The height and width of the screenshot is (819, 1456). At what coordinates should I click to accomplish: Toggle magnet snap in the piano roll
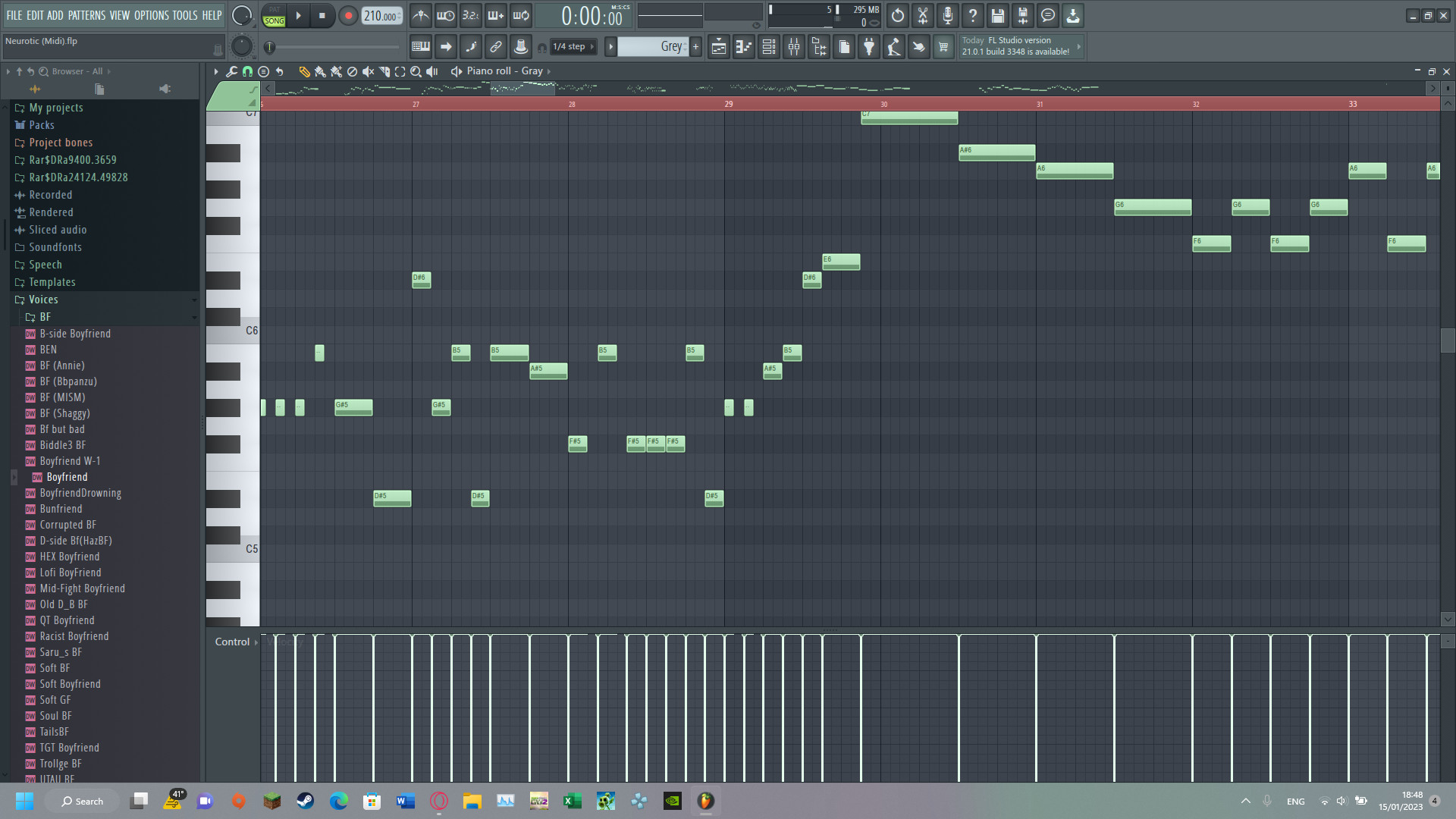coord(248,71)
